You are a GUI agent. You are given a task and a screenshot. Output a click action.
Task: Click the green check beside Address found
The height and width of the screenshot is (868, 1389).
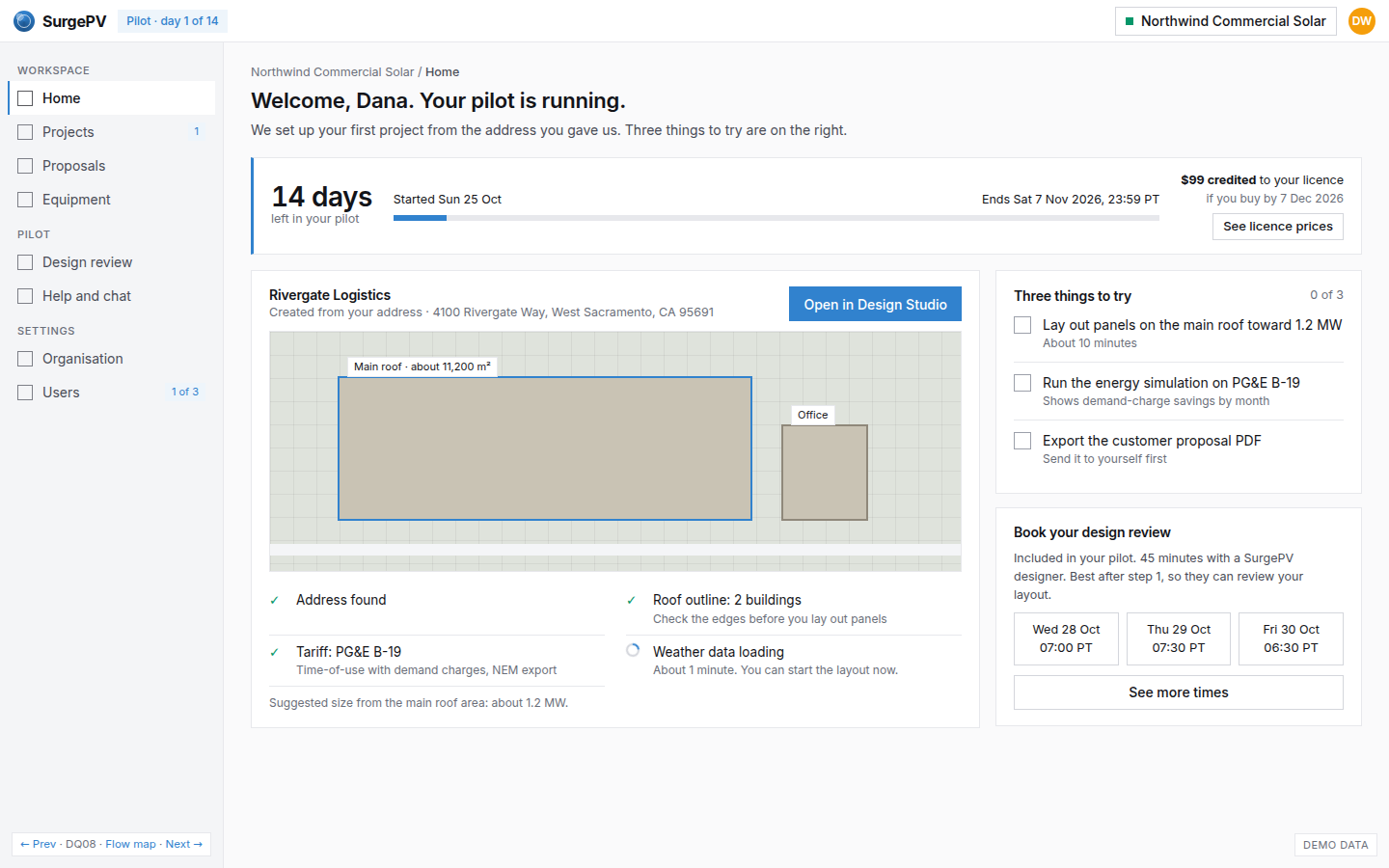pos(275,600)
